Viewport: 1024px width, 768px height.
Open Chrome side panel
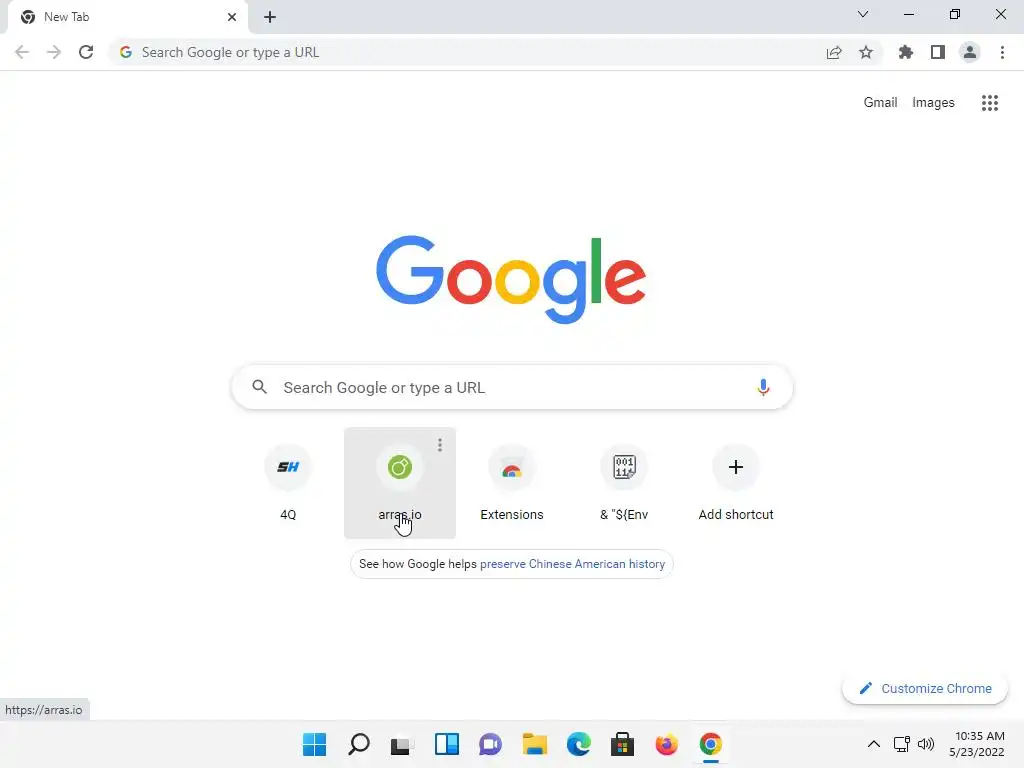[938, 52]
